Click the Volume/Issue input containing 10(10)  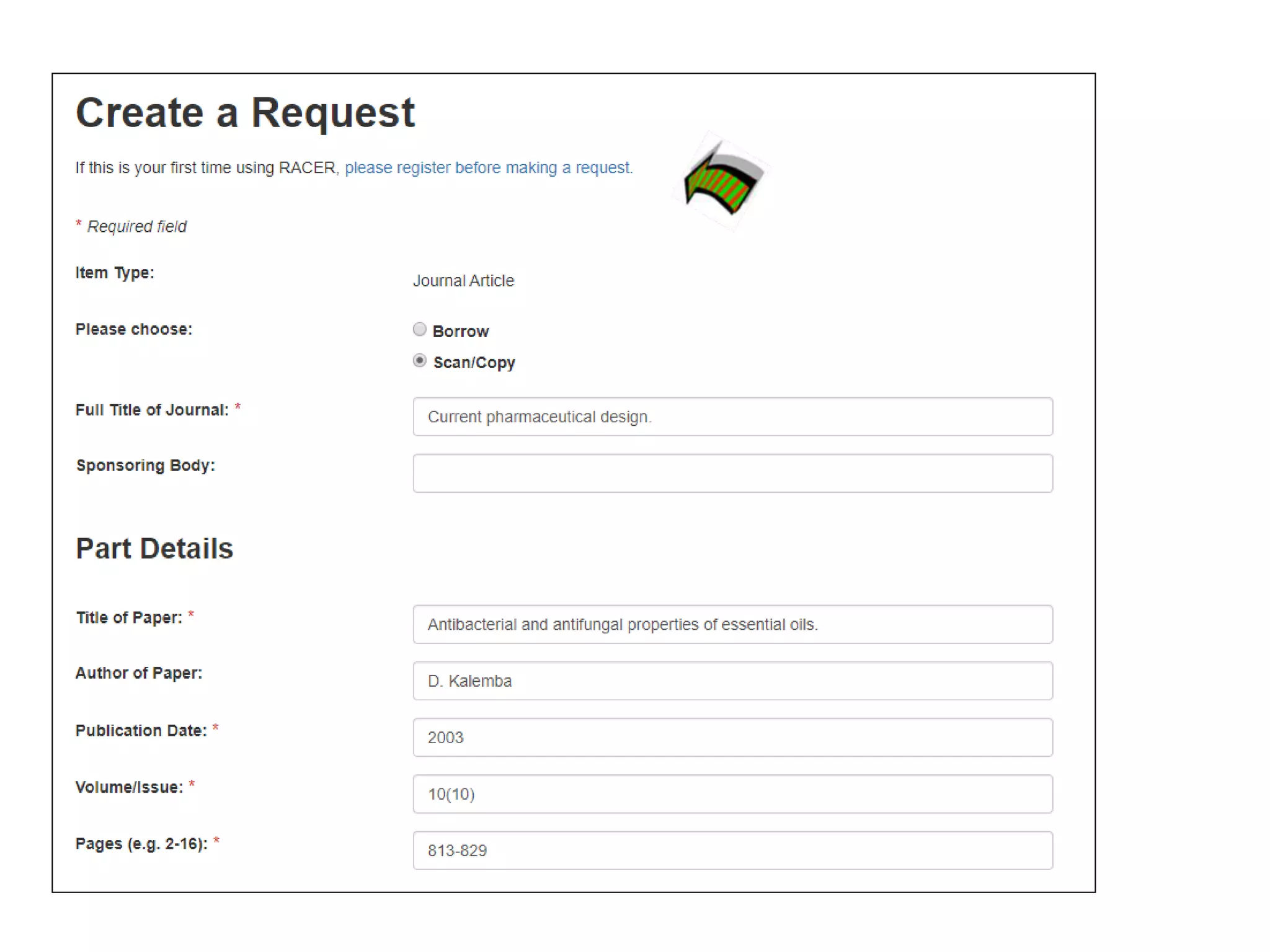click(x=732, y=794)
